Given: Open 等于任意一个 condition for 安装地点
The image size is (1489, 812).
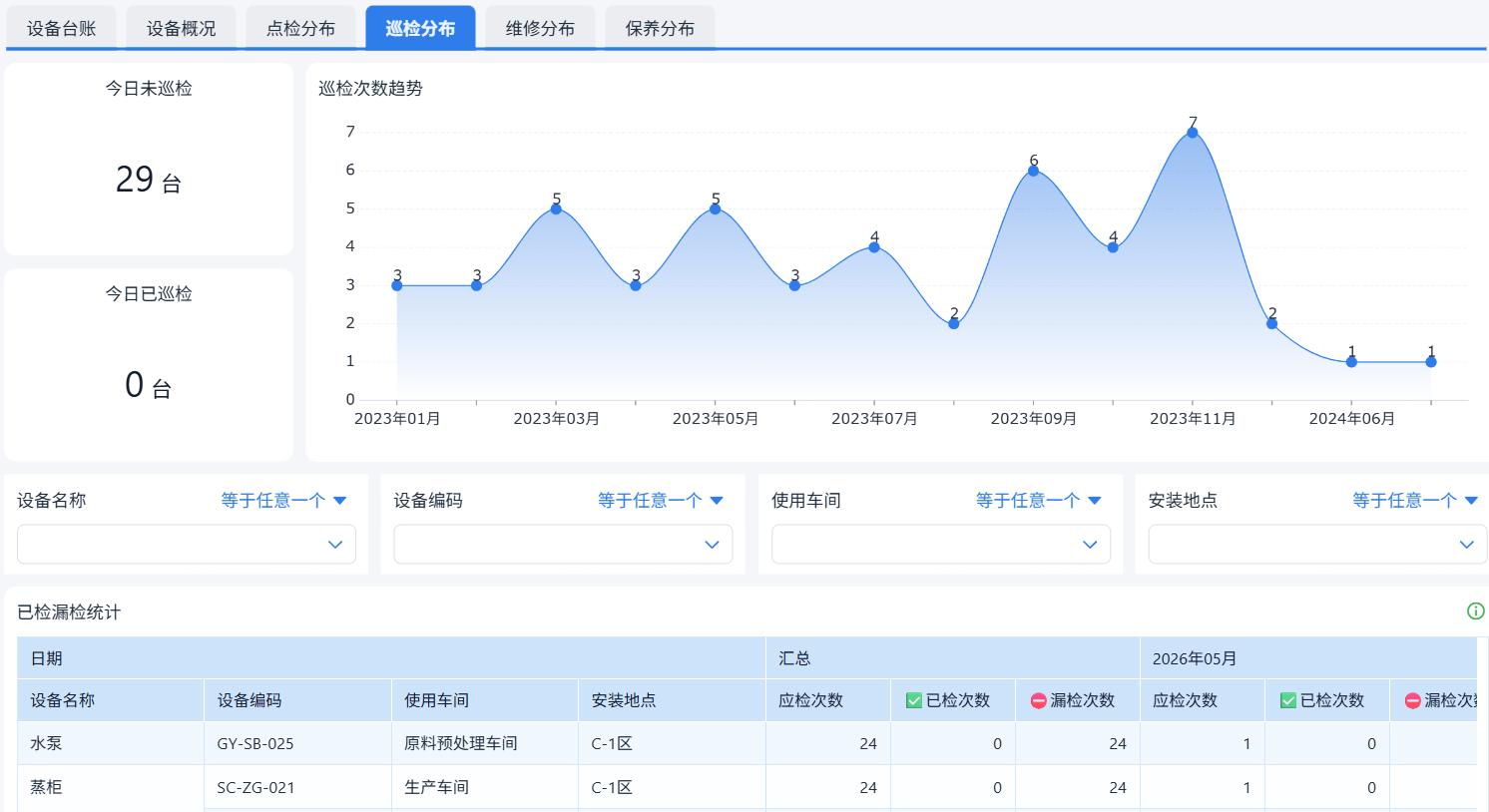Looking at the screenshot, I should [x=1415, y=500].
